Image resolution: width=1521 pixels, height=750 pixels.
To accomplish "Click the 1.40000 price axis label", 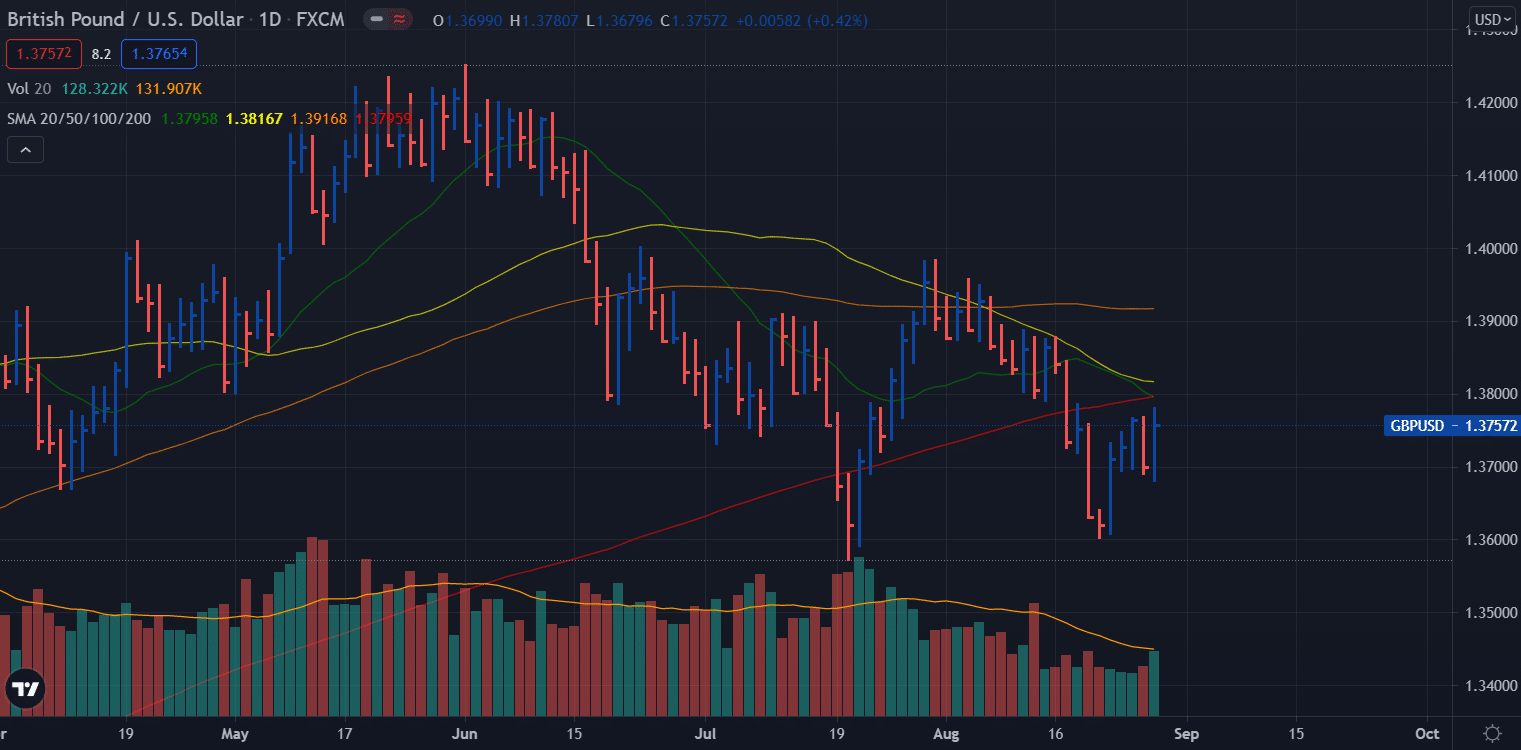I will pos(1489,248).
